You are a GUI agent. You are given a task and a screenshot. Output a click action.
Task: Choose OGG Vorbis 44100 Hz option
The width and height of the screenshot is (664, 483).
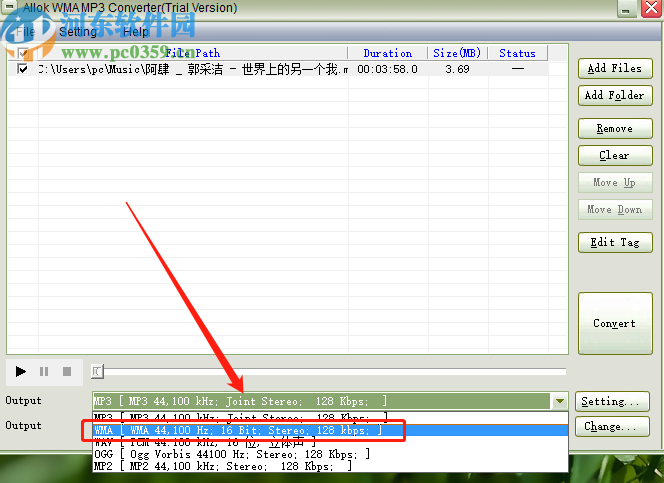tap(330, 454)
